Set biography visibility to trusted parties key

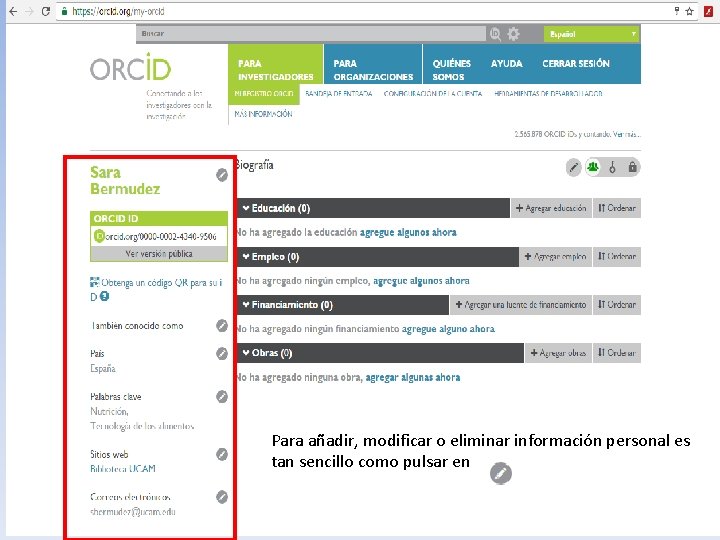(612, 167)
